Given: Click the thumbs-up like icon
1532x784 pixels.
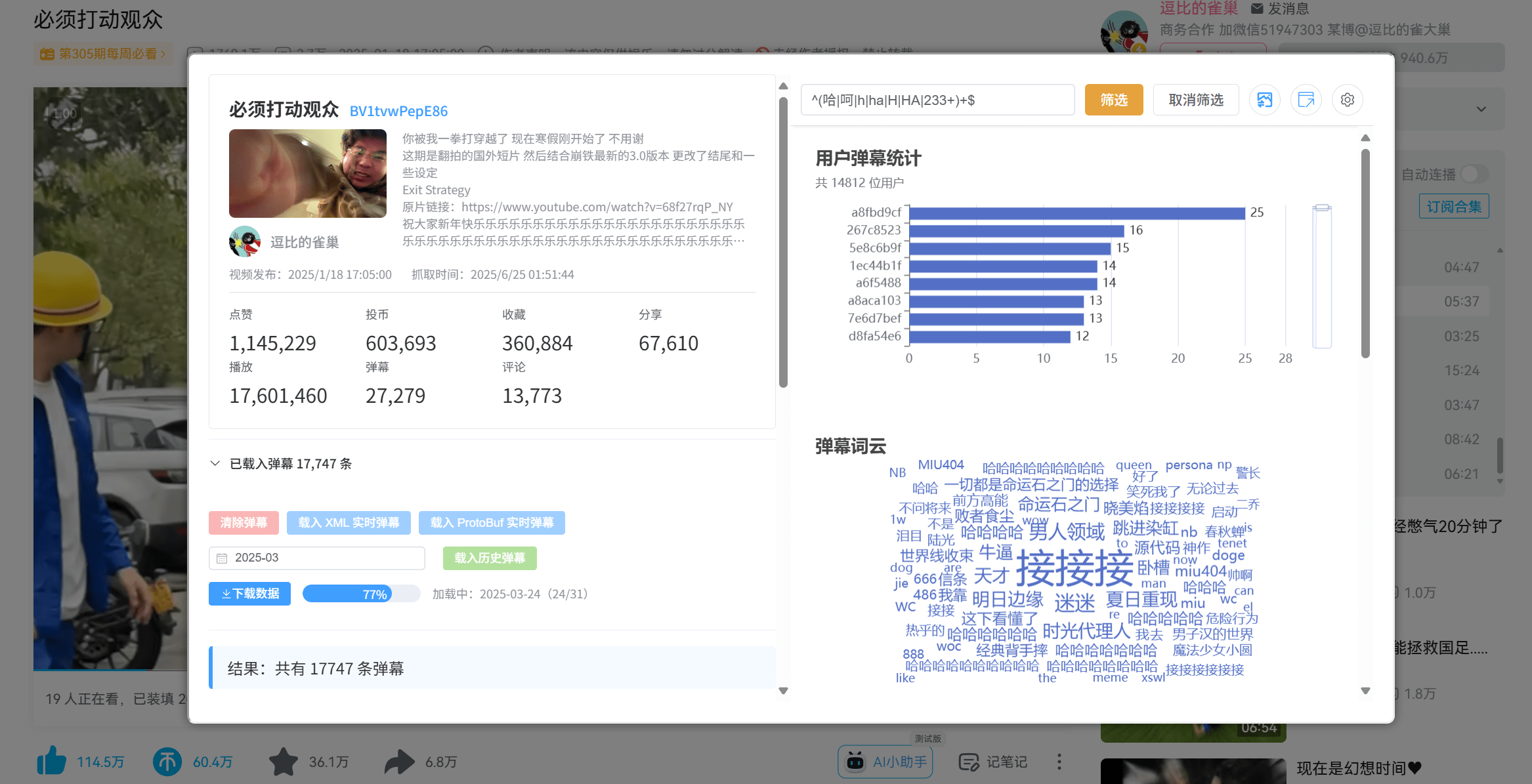Looking at the screenshot, I should pos(52,762).
